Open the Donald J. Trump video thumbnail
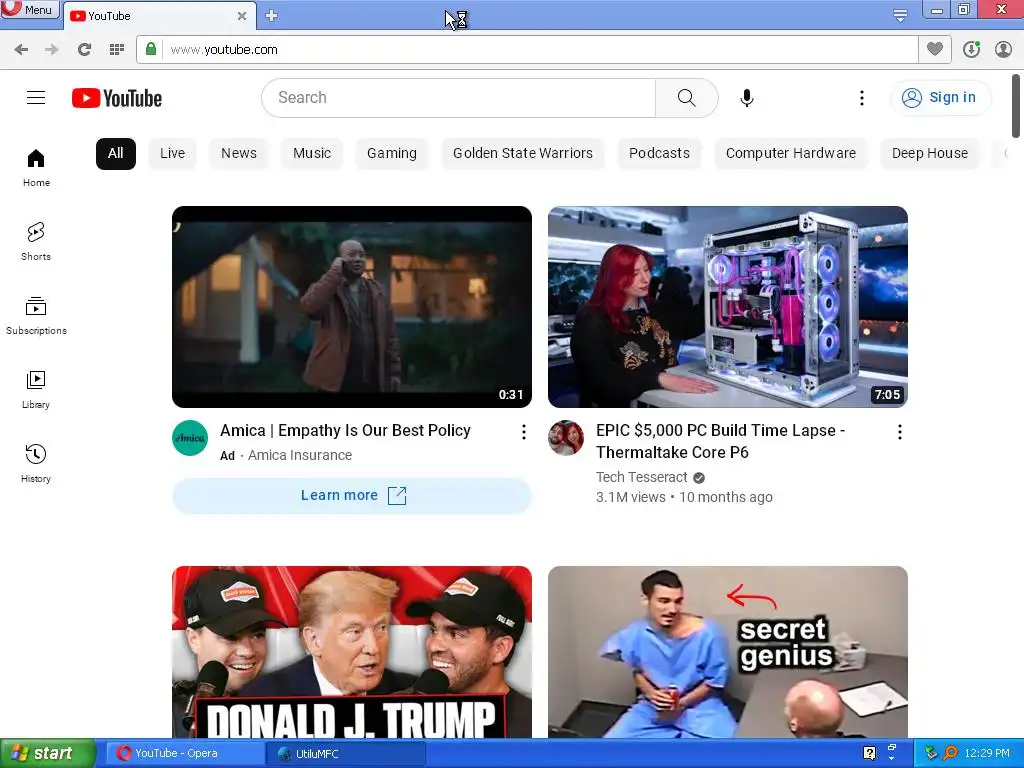Image resolution: width=1024 pixels, height=768 pixels. point(352,652)
